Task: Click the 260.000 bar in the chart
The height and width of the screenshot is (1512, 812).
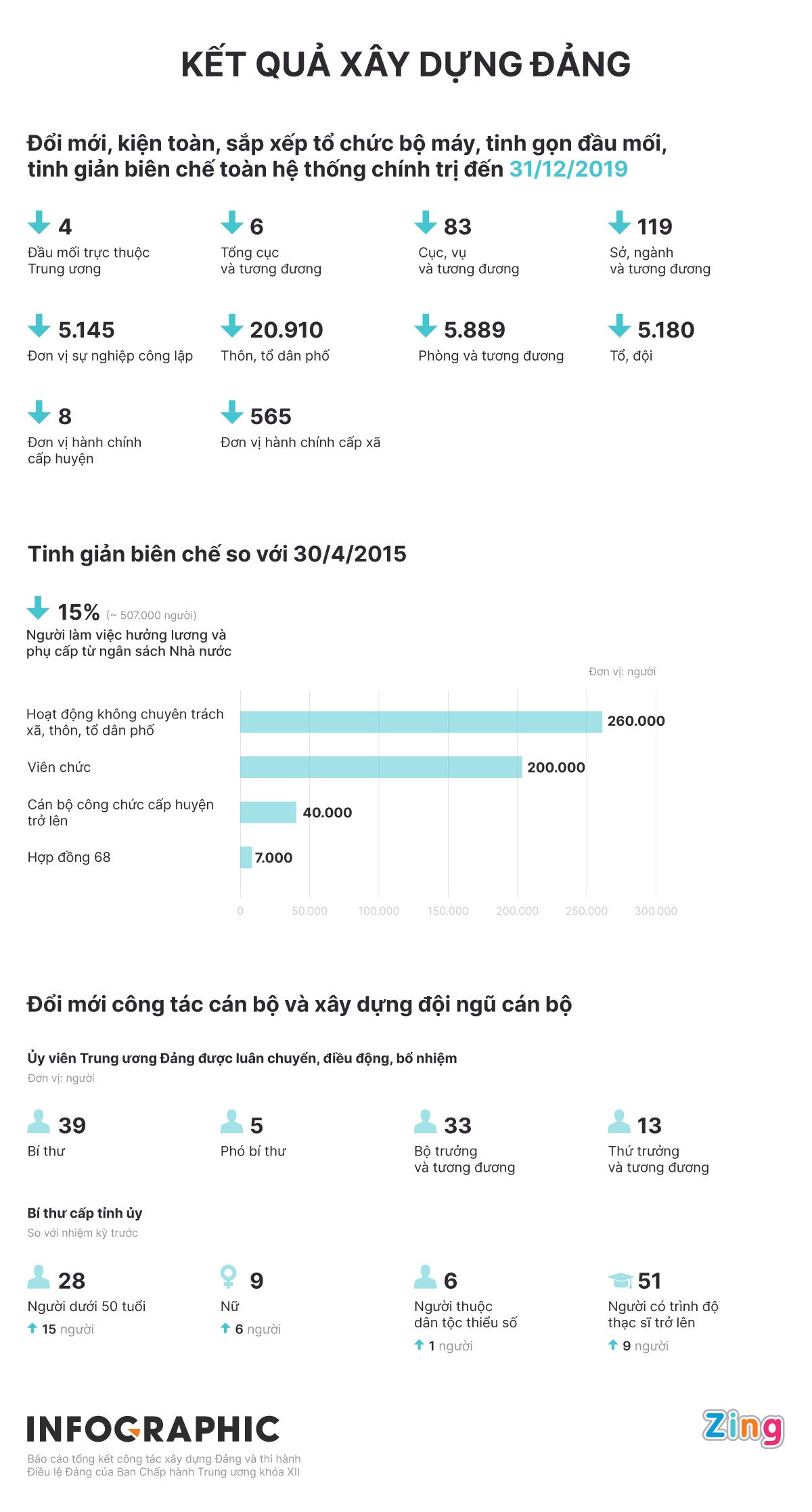Action: (x=421, y=722)
